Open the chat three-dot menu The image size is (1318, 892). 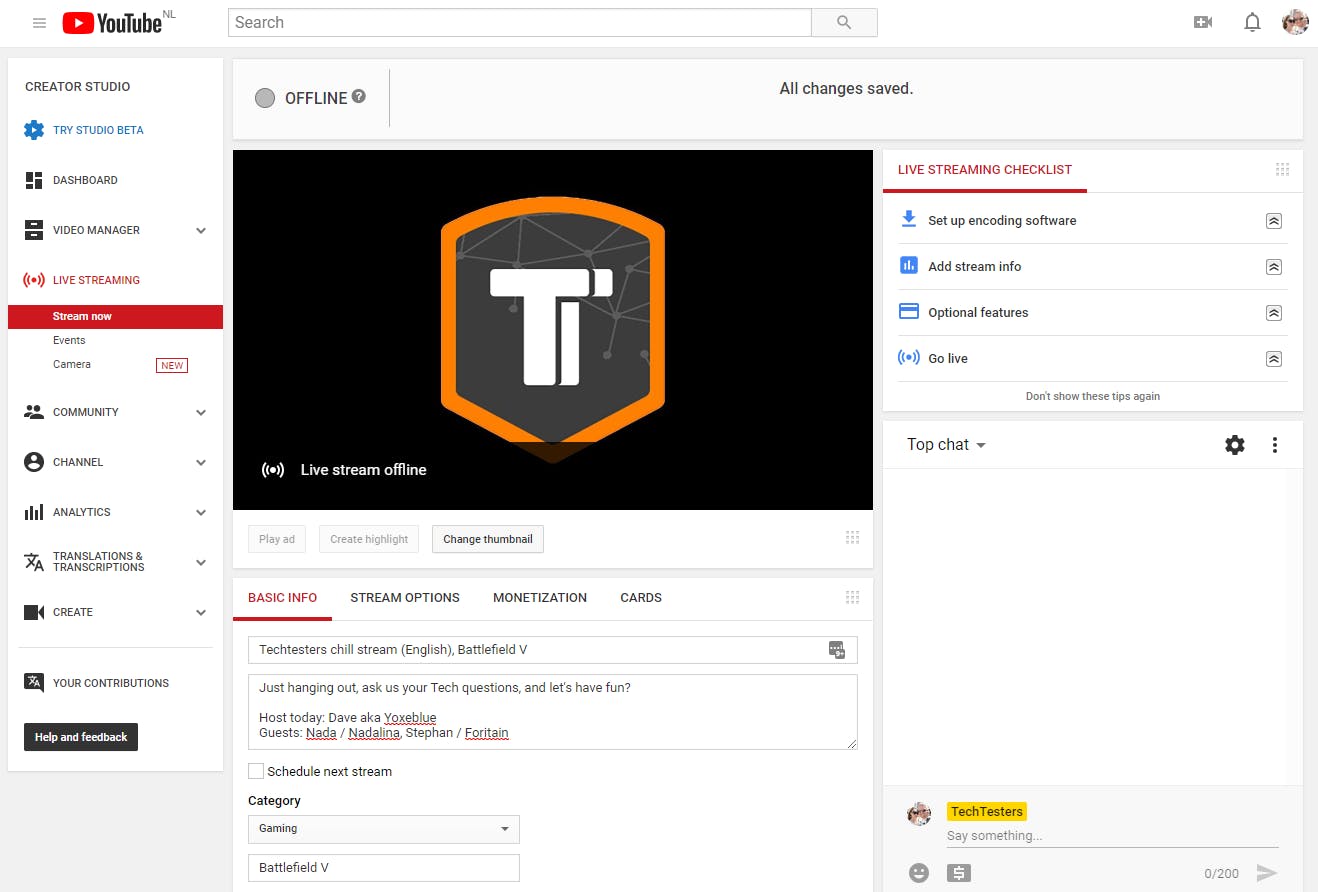[1275, 445]
